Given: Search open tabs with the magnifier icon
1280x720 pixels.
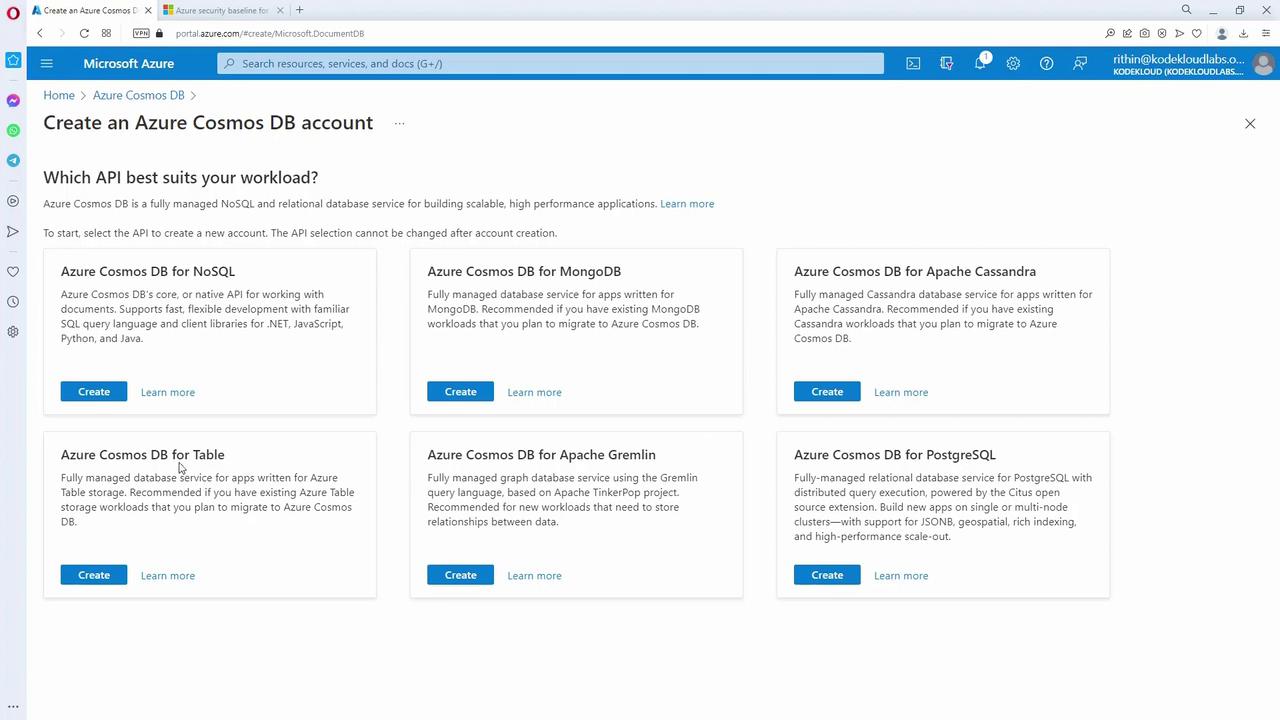Looking at the screenshot, I should 1186,10.
